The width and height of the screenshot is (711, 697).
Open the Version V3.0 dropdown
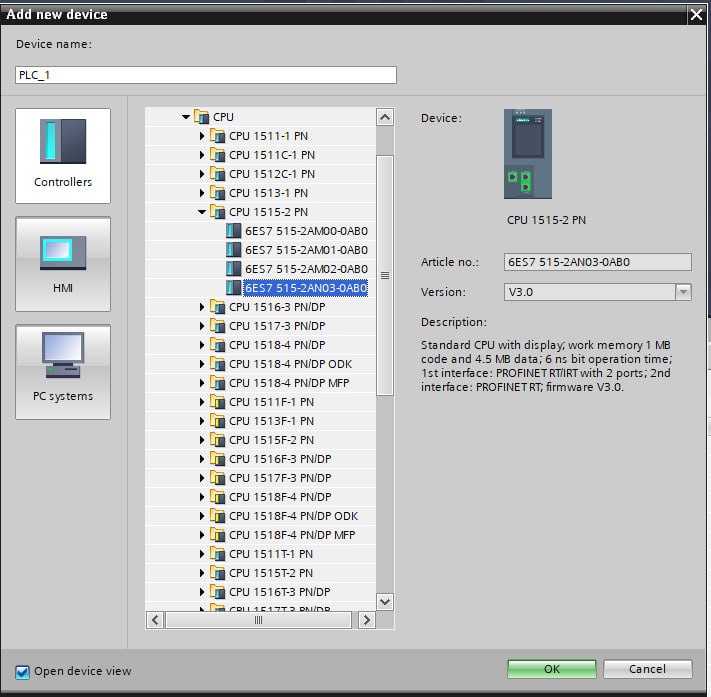[x=683, y=292]
